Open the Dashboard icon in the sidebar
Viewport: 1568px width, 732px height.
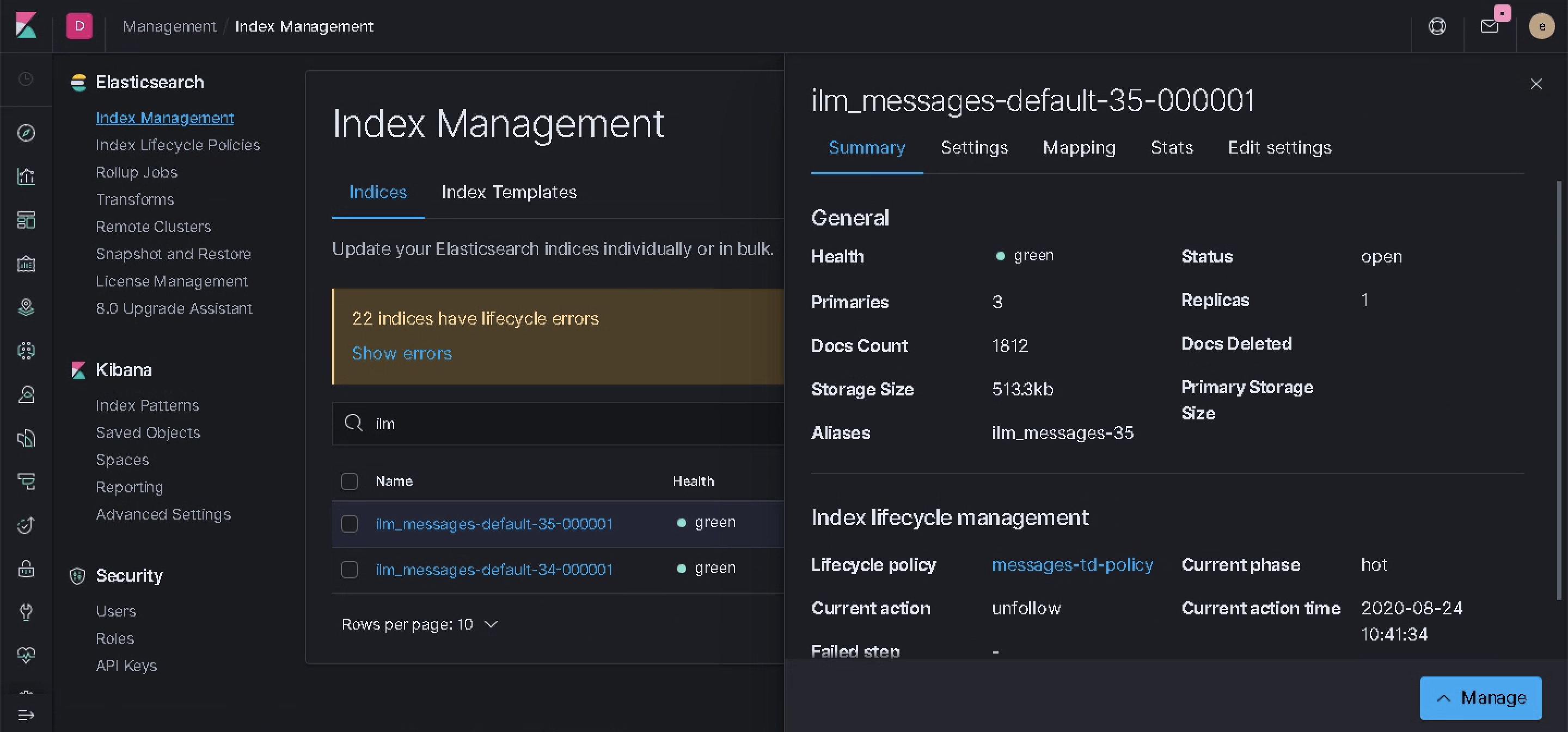pyautogui.click(x=26, y=221)
